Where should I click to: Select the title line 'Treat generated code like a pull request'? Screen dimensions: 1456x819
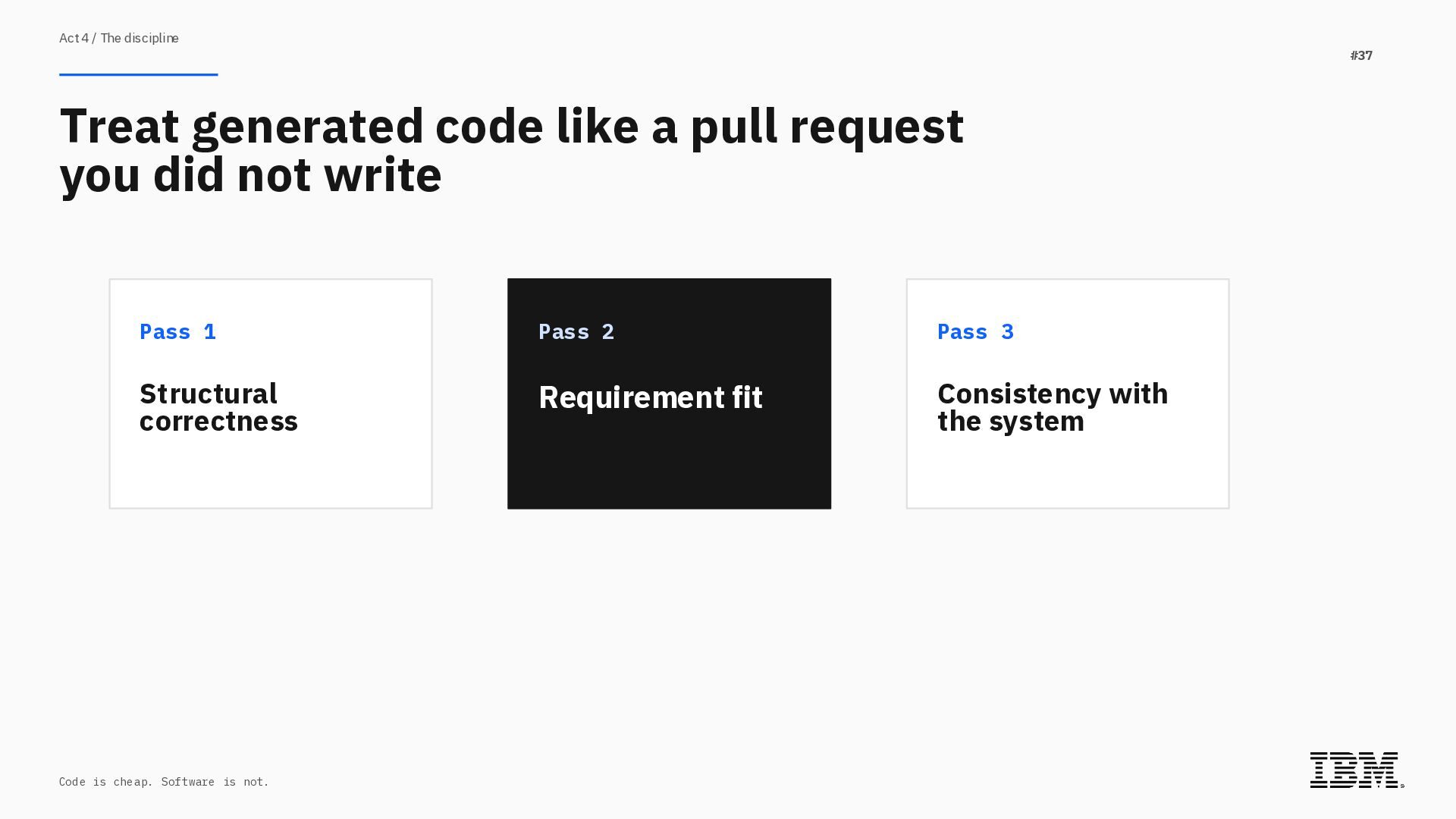pos(511,126)
